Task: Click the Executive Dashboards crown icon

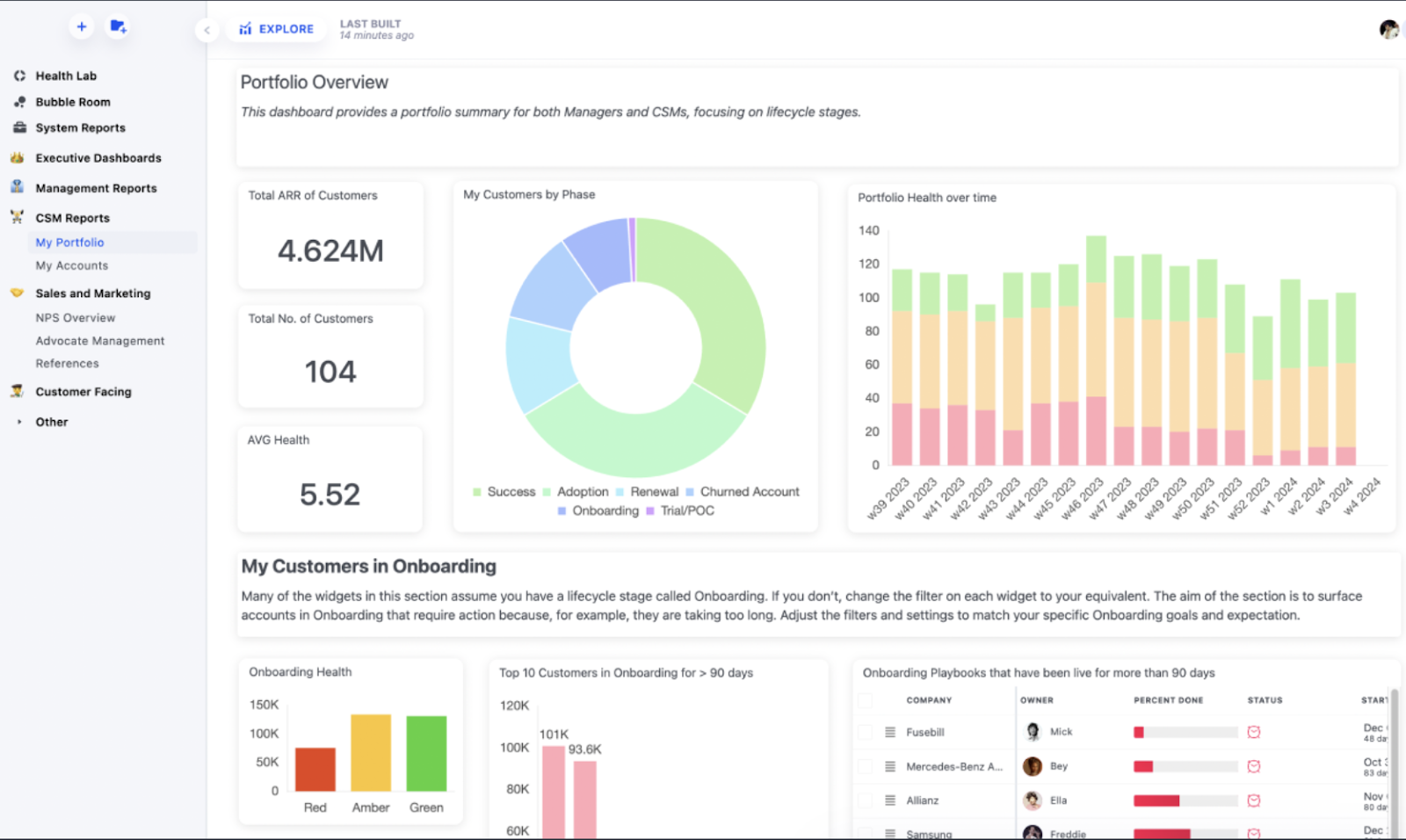Action: click(x=17, y=158)
